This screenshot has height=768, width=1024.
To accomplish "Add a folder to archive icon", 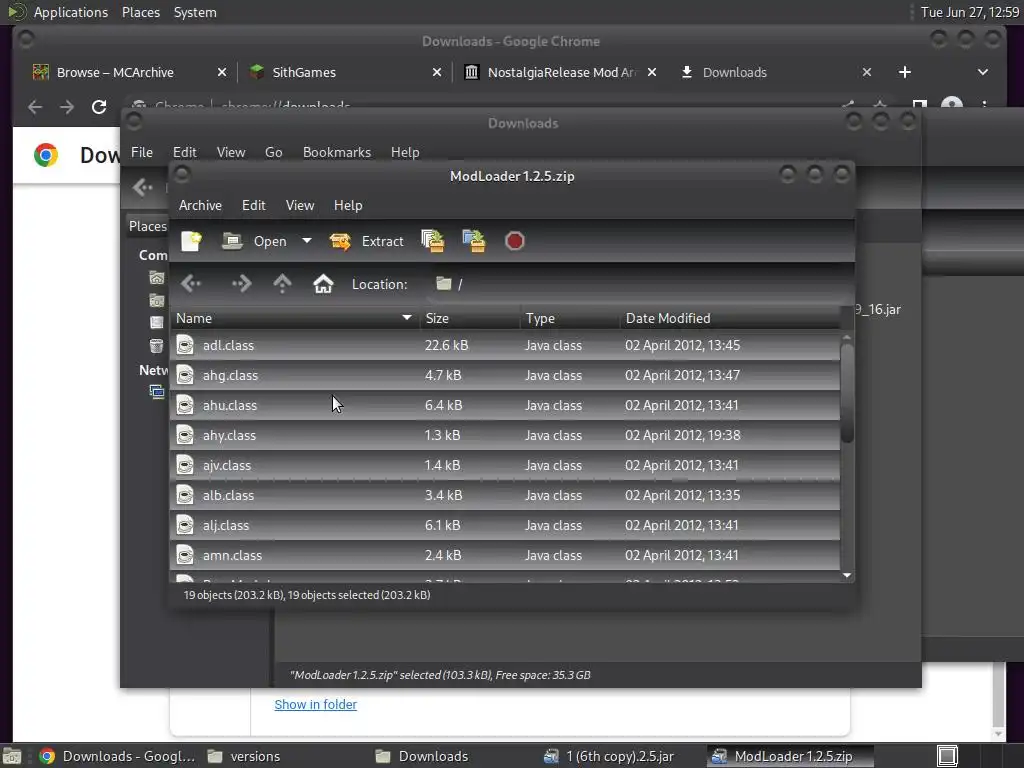I will (474, 241).
